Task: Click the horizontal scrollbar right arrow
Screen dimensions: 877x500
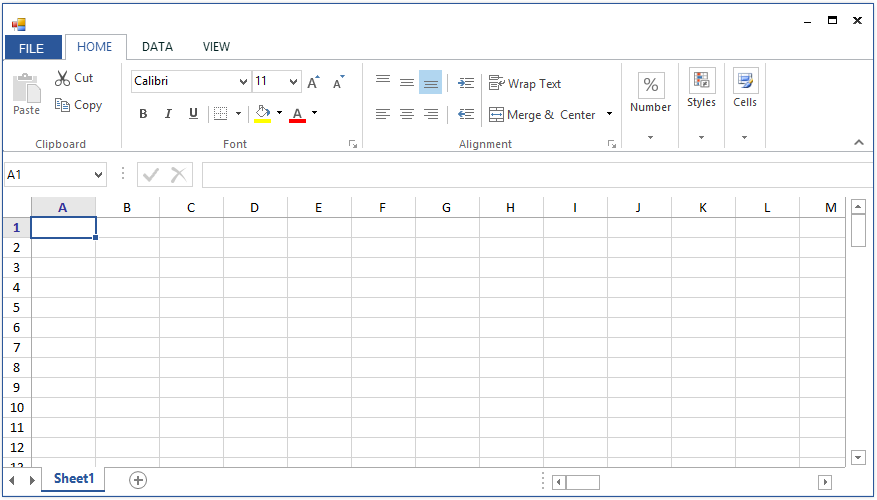Action: 824,482
